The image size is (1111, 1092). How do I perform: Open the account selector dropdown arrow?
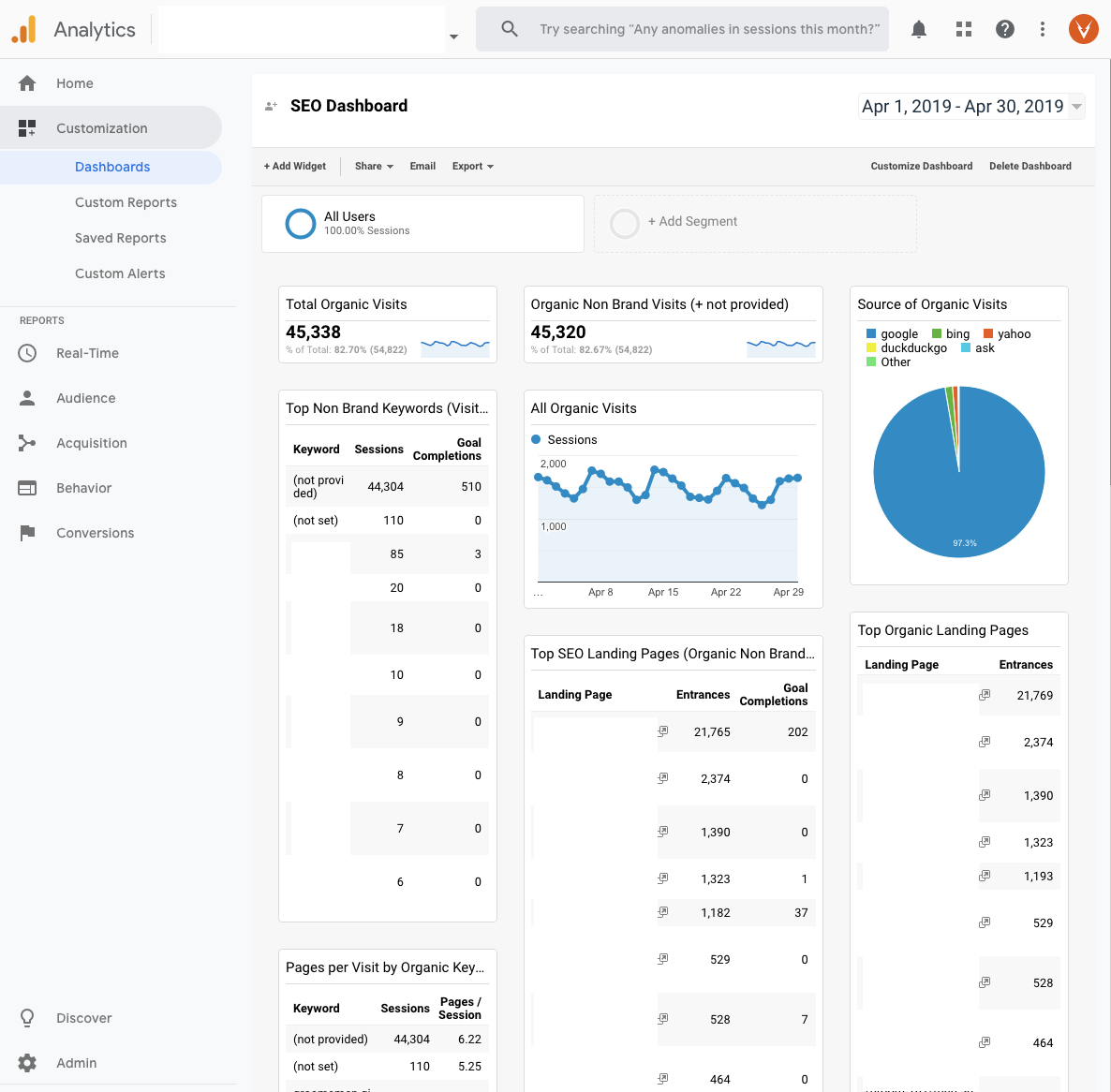point(453,37)
